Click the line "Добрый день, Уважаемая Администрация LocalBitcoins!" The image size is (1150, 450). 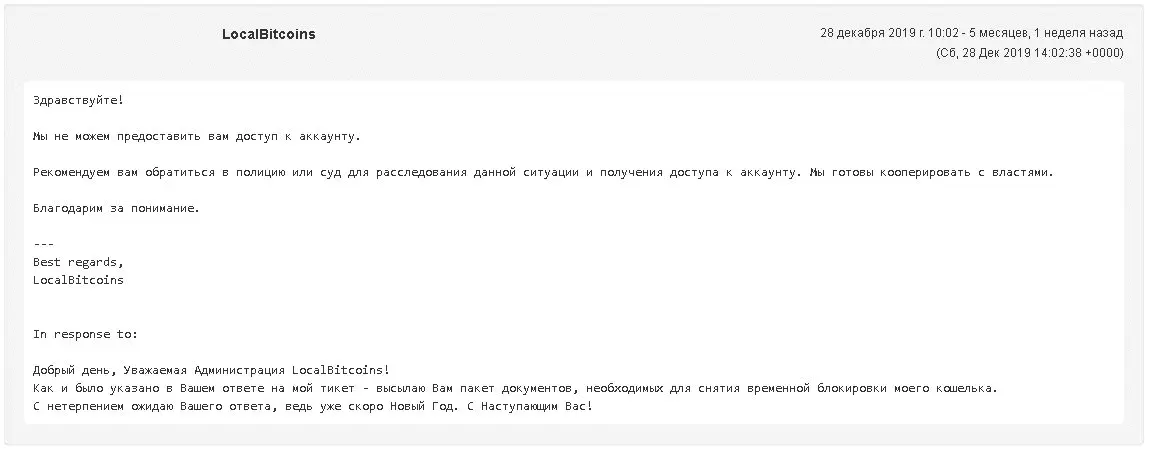point(211,370)
